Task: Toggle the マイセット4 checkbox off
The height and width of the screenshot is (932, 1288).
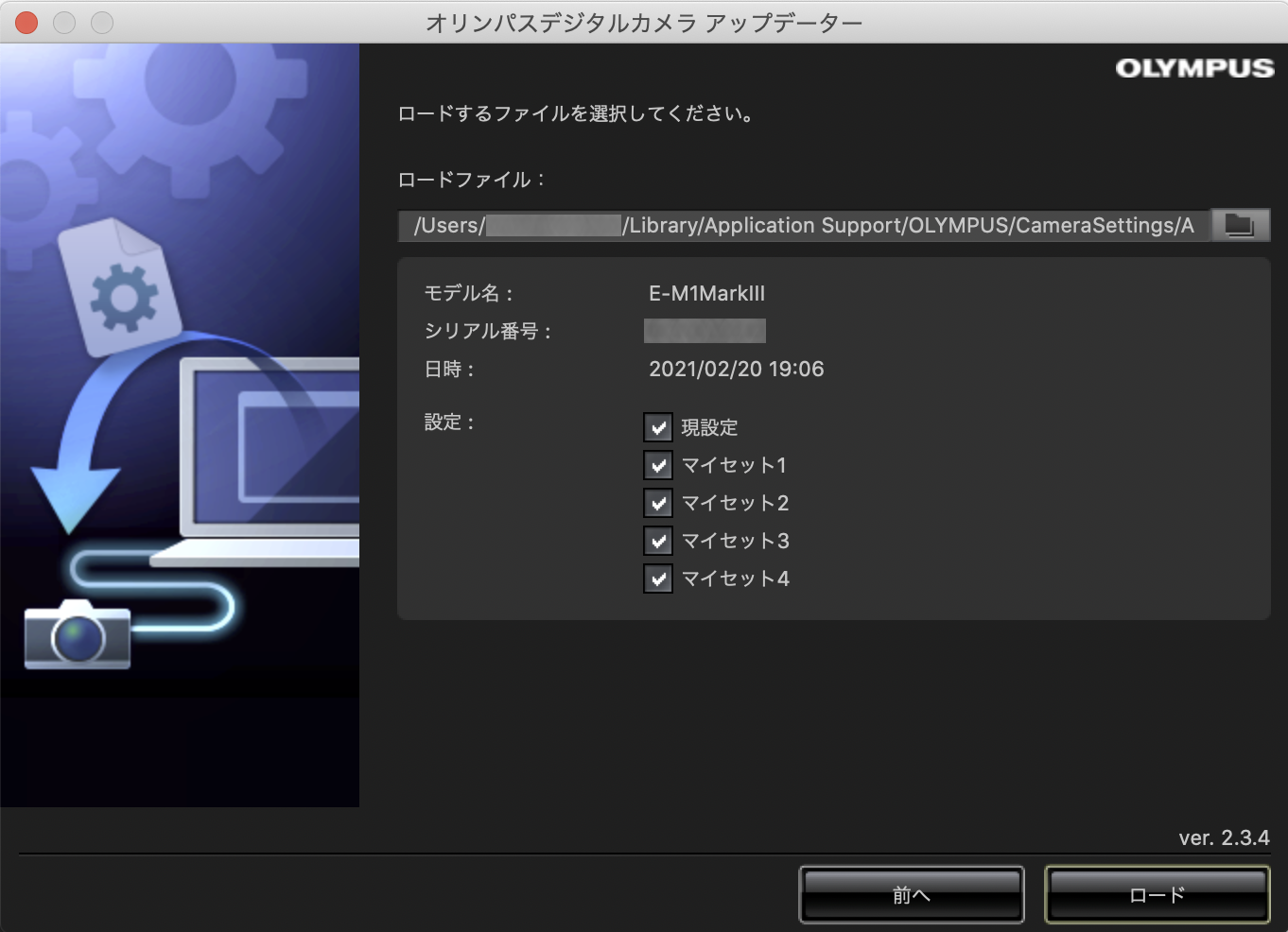Action: (658, 578)
